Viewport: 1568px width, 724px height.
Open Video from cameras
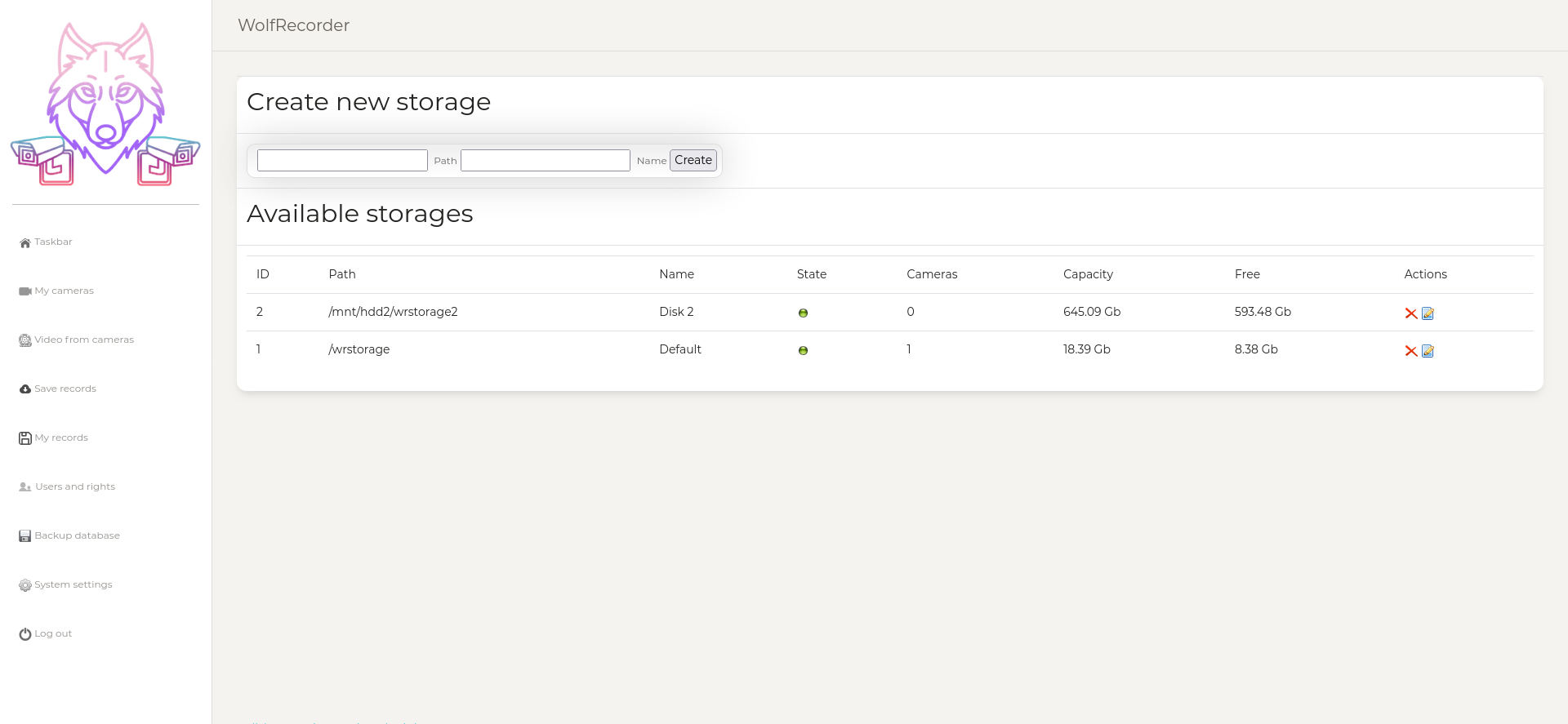83,340
